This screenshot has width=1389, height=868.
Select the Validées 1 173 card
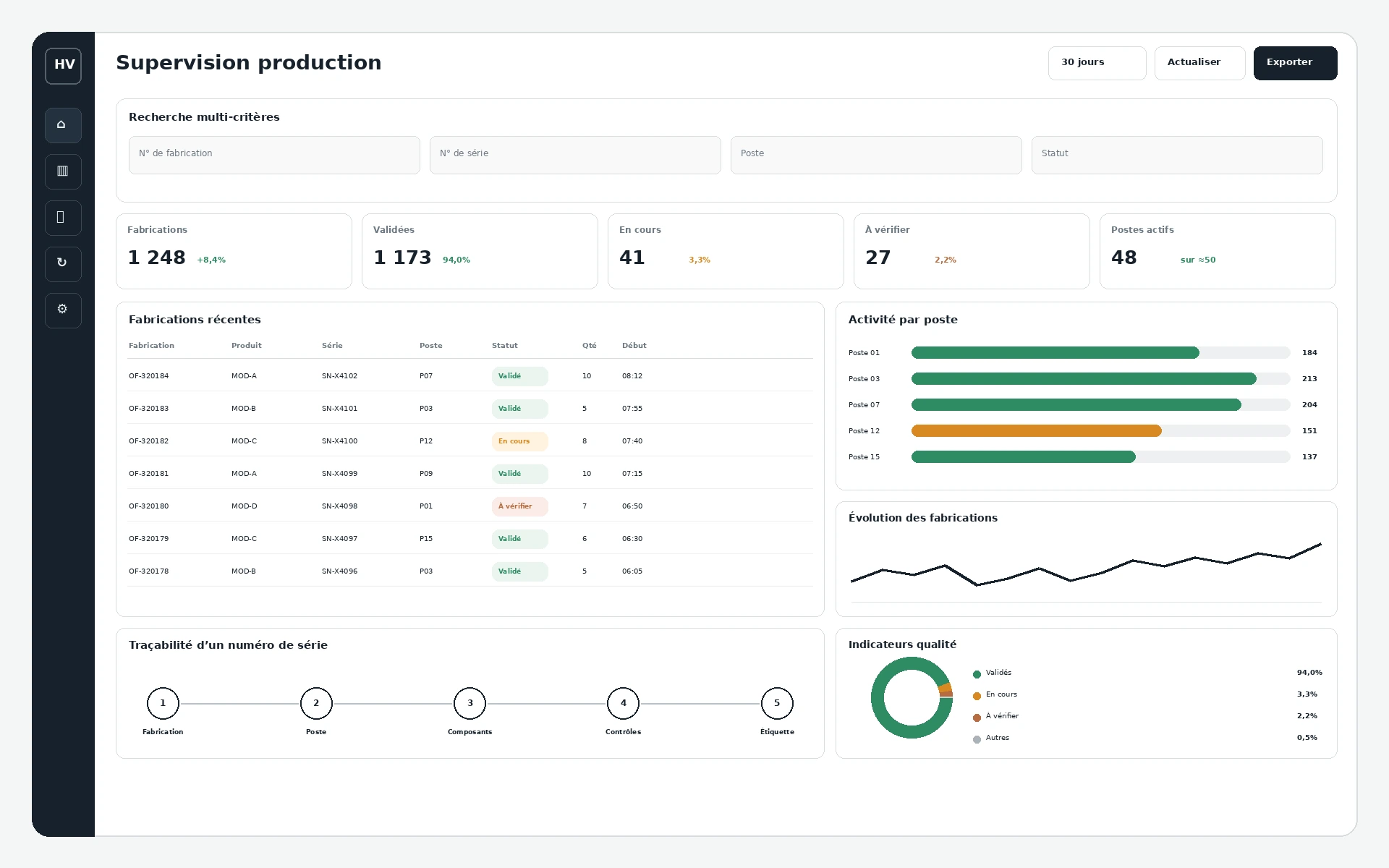[x=480, y=251]
